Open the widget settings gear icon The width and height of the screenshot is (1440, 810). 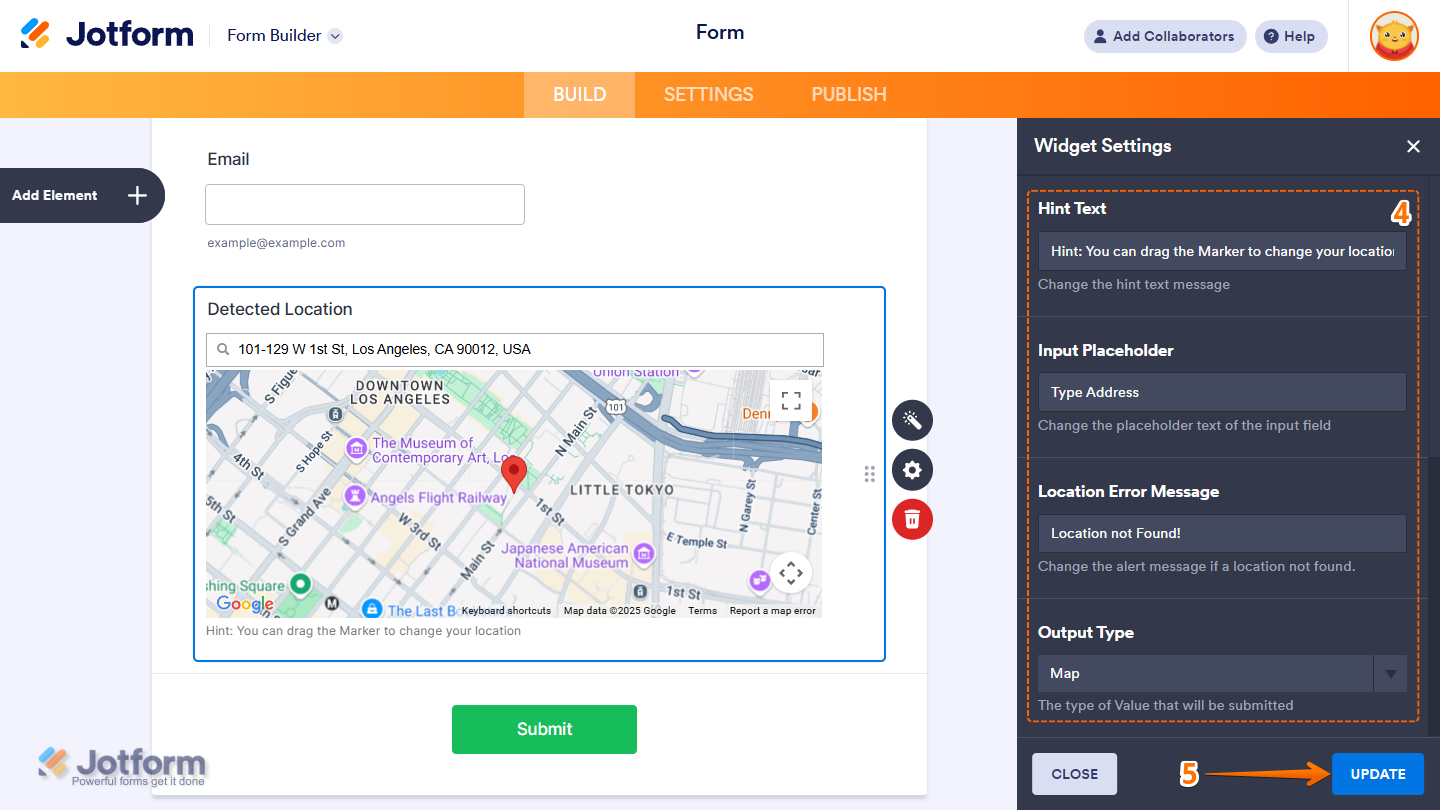pos(912,469)
